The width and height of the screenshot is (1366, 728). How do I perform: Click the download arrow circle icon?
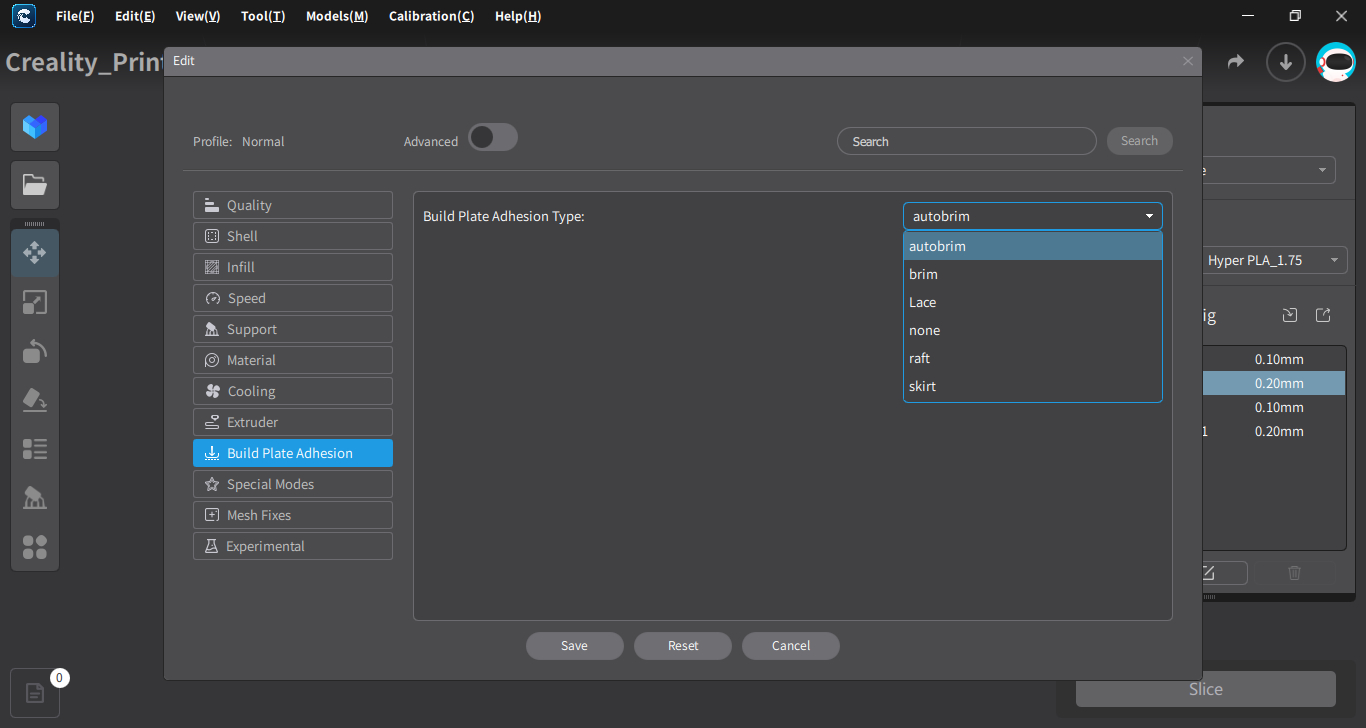tap(1286, 62)
